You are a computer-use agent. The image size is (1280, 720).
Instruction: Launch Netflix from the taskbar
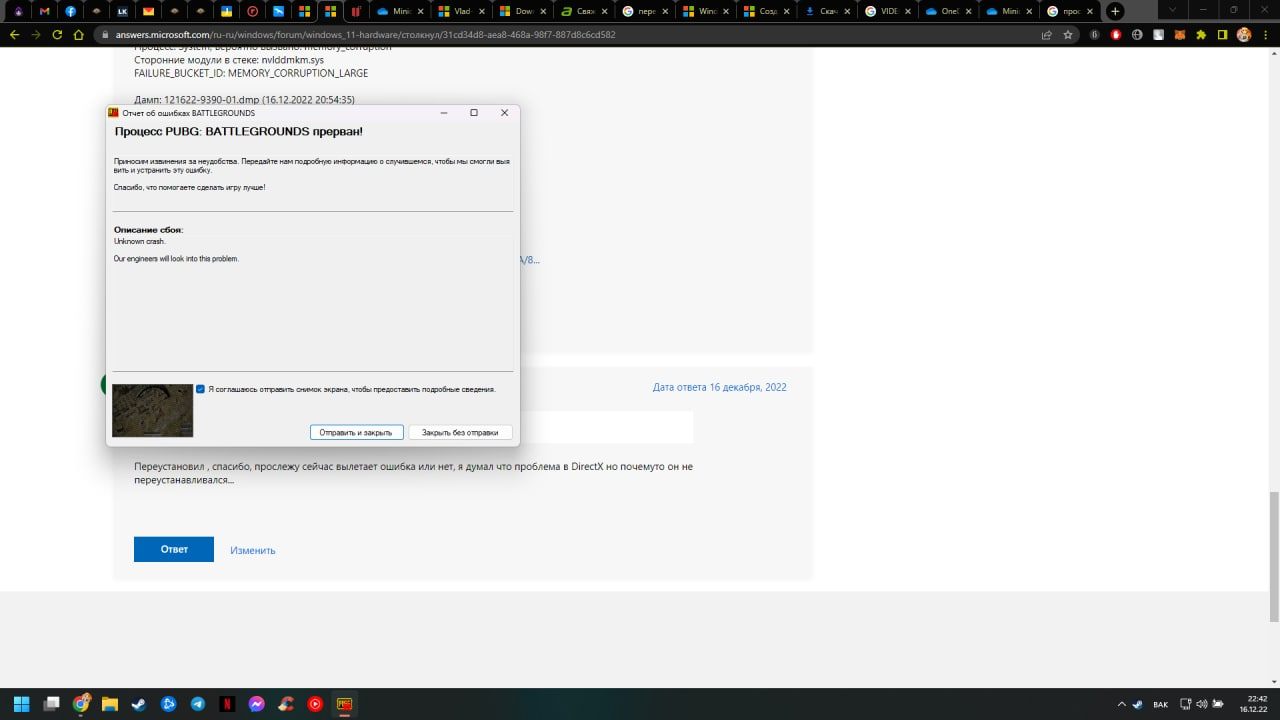(x=227, y=704)
